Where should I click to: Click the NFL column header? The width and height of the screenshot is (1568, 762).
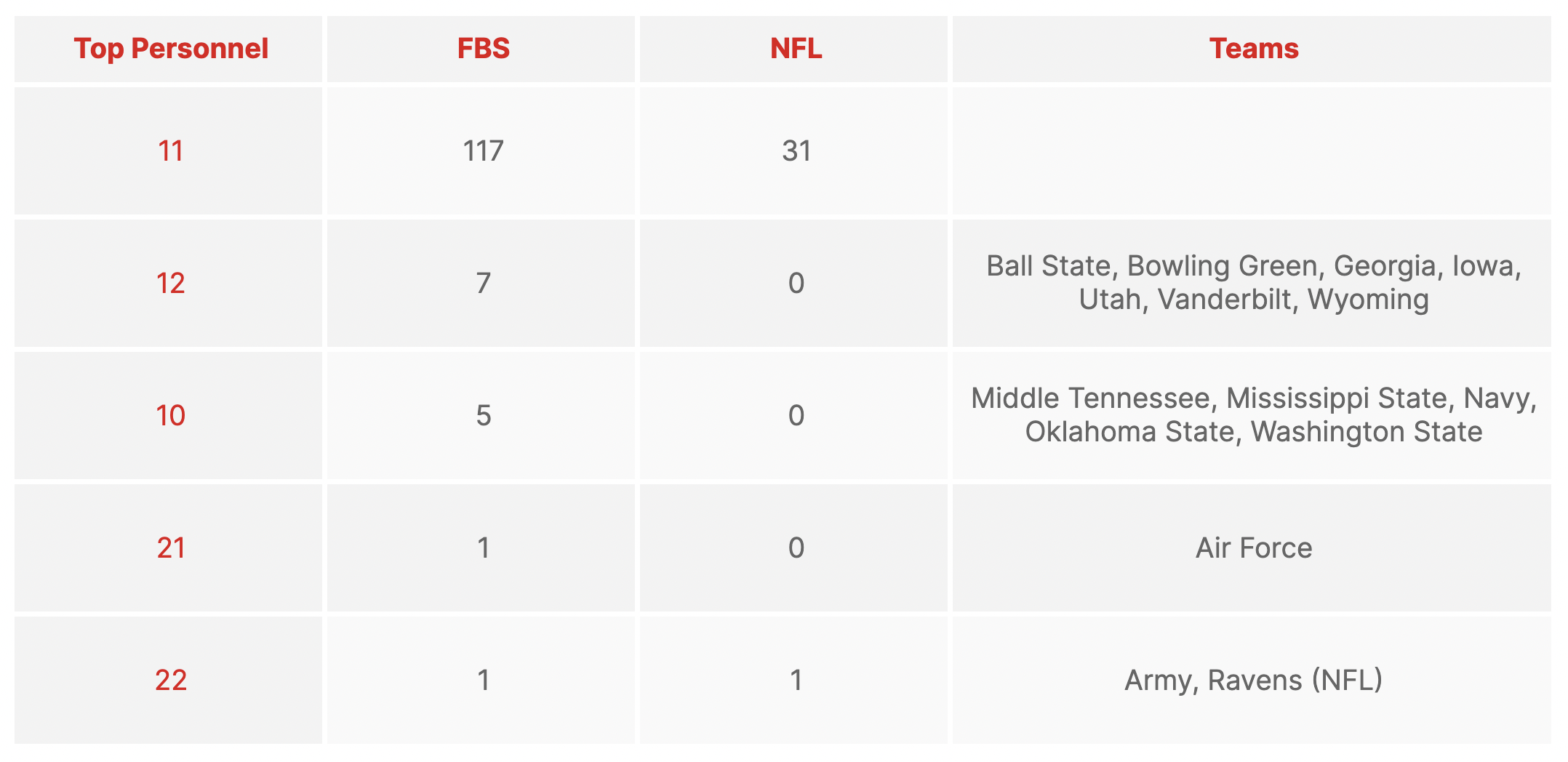tap(796, 49)
